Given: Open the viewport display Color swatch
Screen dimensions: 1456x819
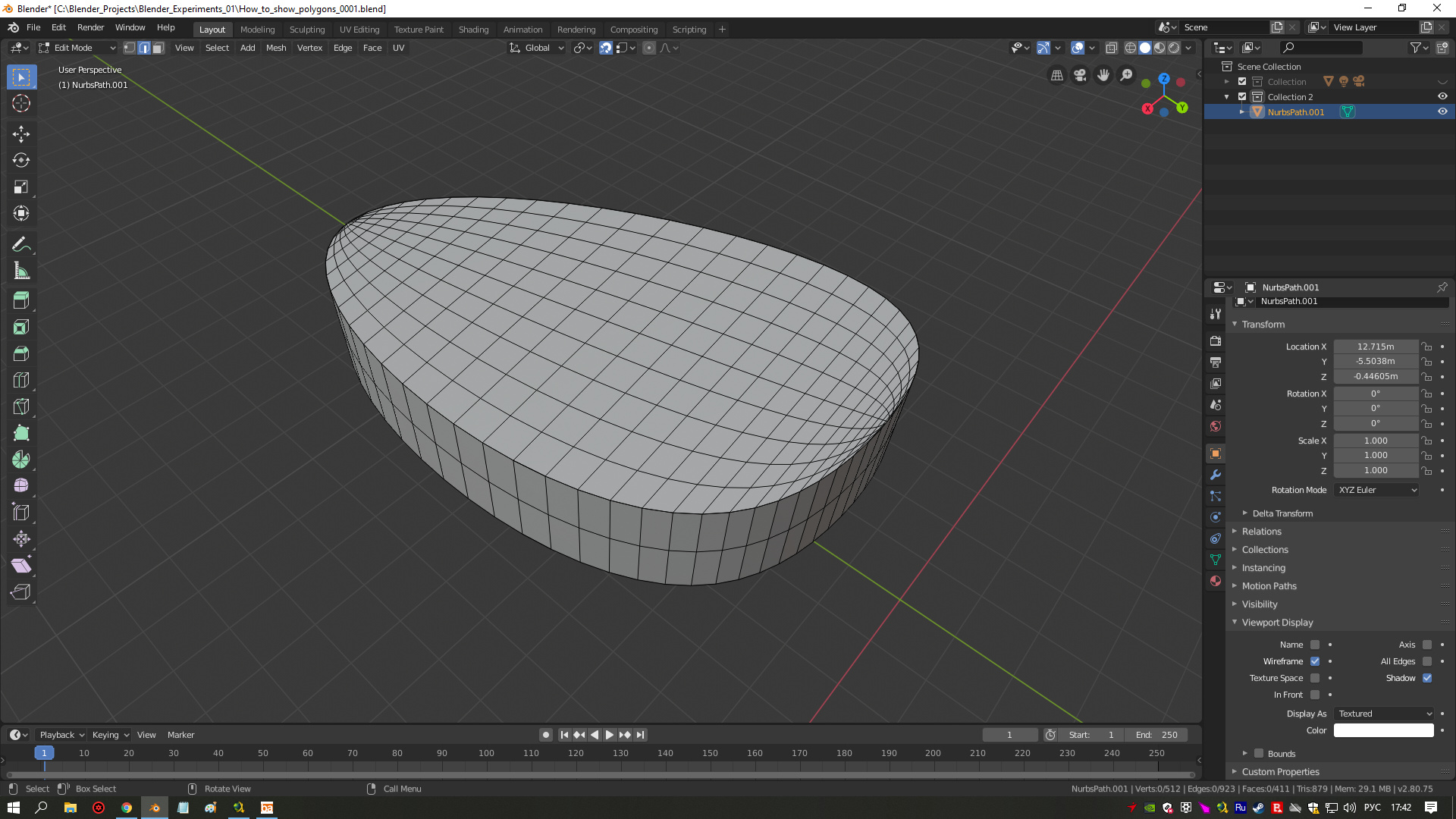Looking at the screenshot, I should [1382, 730].
